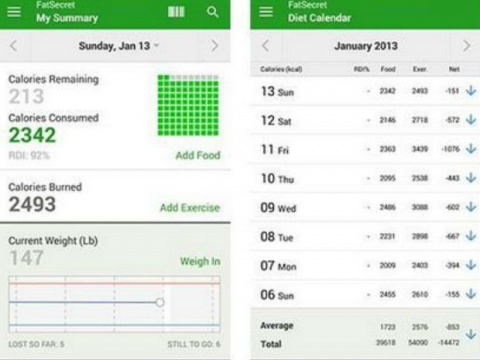Go to previous day arrow
Viewport: 480px width, 360px height.
coord(14,46)
